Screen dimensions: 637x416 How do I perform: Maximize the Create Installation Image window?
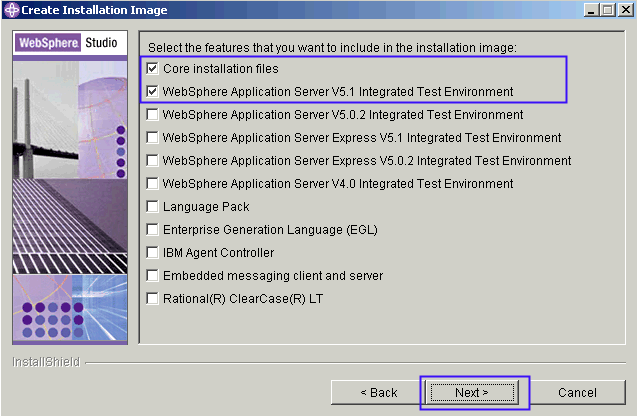pyautogui.click(x=608, y=10)
